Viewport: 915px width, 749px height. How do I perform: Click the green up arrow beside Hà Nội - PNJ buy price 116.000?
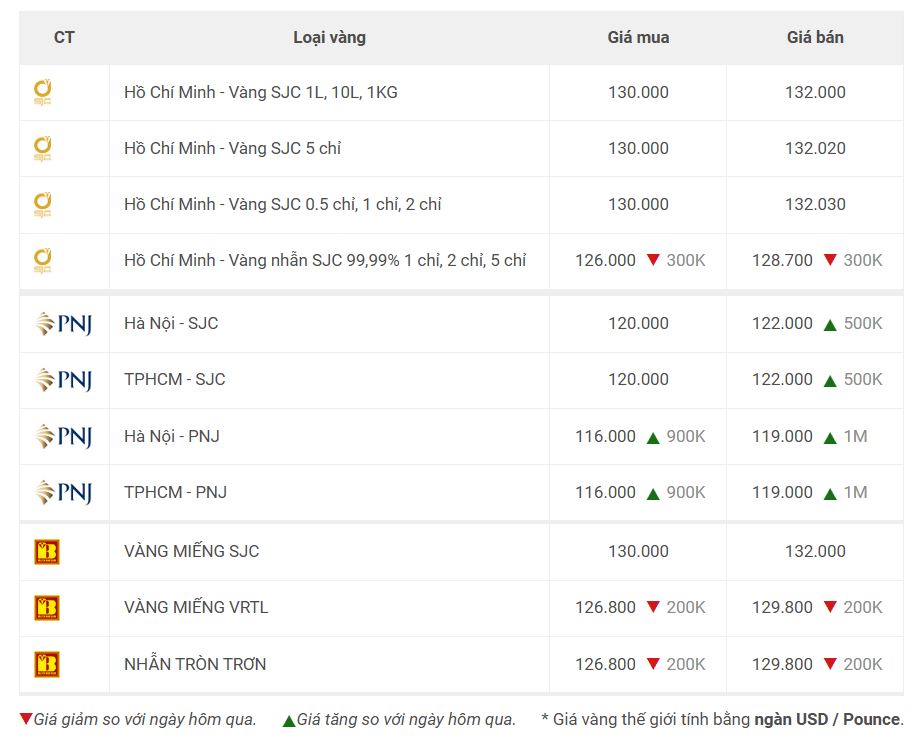click(653, 438)
